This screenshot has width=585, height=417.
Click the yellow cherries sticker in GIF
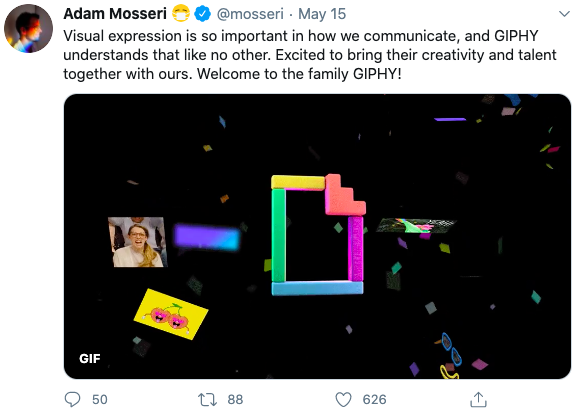coord(171,314)
